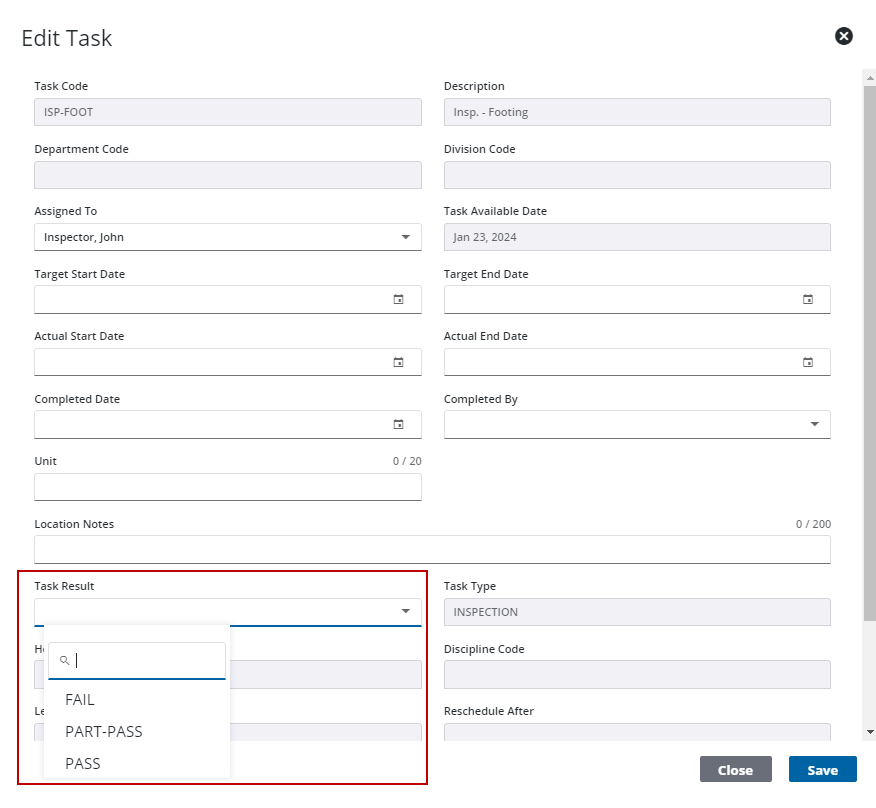Click the scroll up arrow of the scrollbar
Screen dimensions: 876x808
[x=869, y=76]
